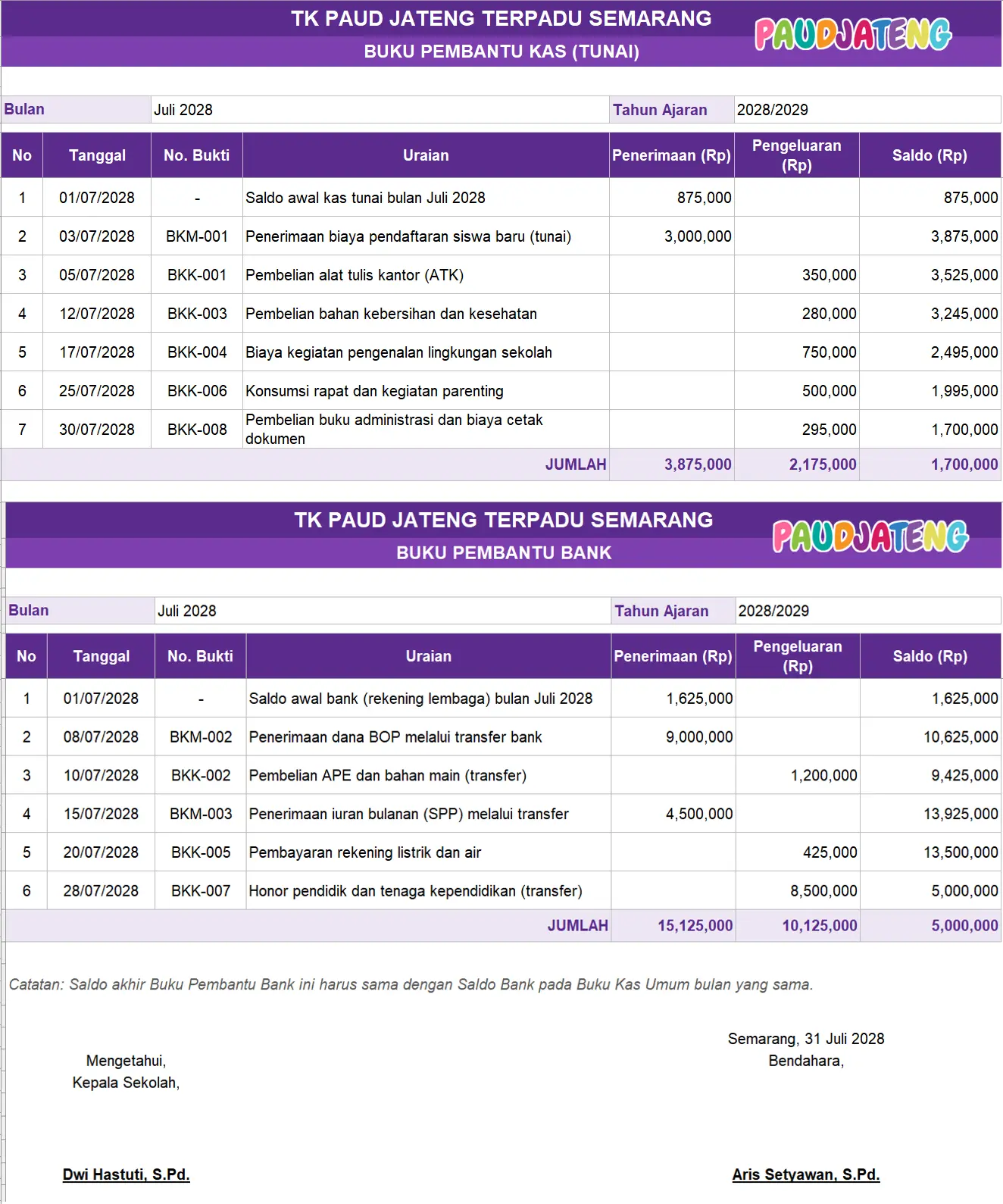Select the Bulan value cell in cash book

(x=380, y=110)
